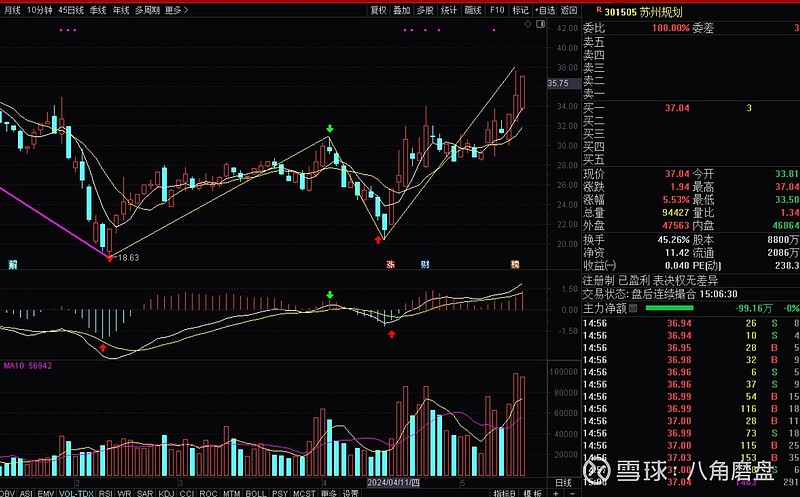
Task: Click the 换手 45.26% value
Action: (x=673, y=239)
